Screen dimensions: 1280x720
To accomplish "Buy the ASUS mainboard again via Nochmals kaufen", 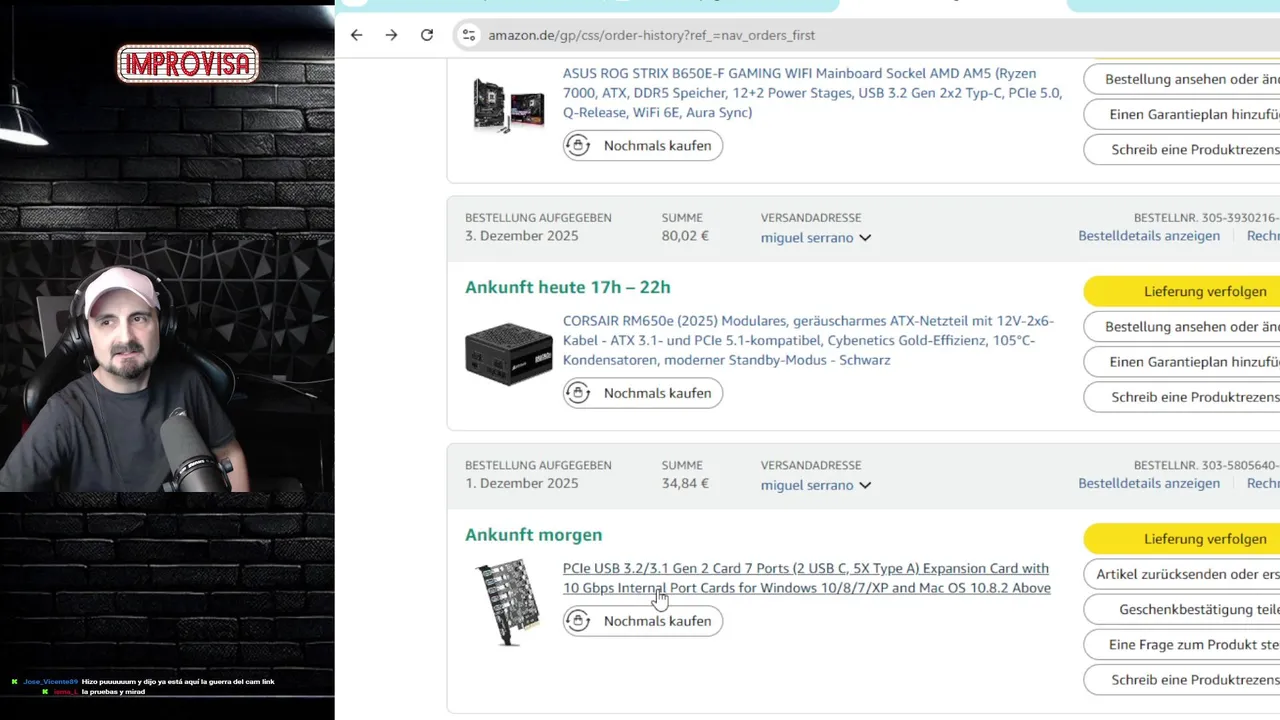I will tap(642, 146).
